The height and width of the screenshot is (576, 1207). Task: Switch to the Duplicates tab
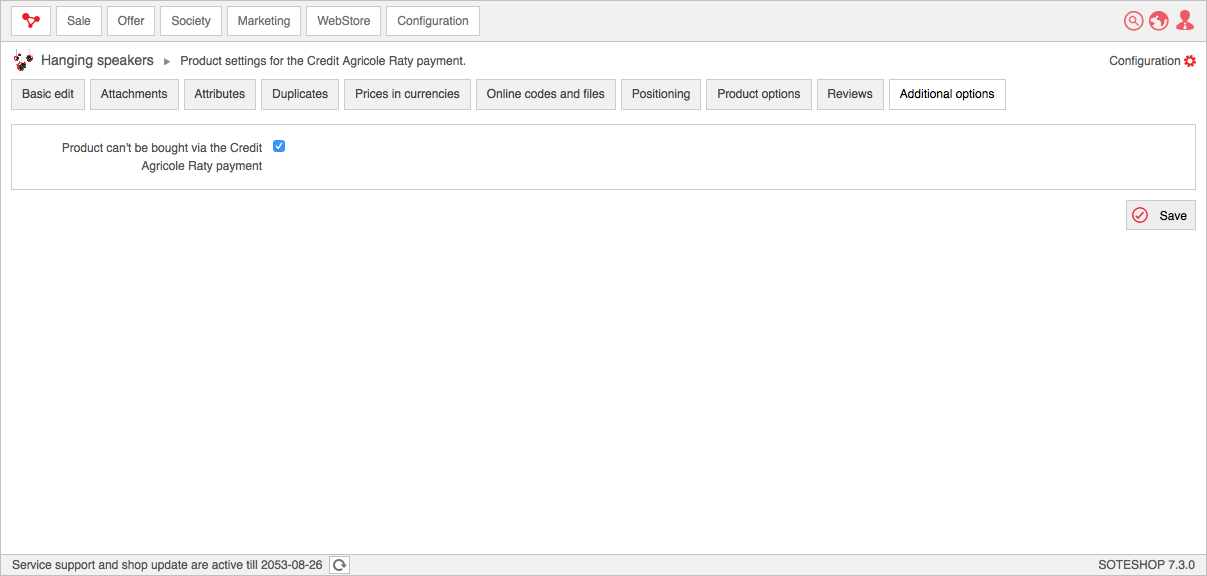tap(300, 94)
